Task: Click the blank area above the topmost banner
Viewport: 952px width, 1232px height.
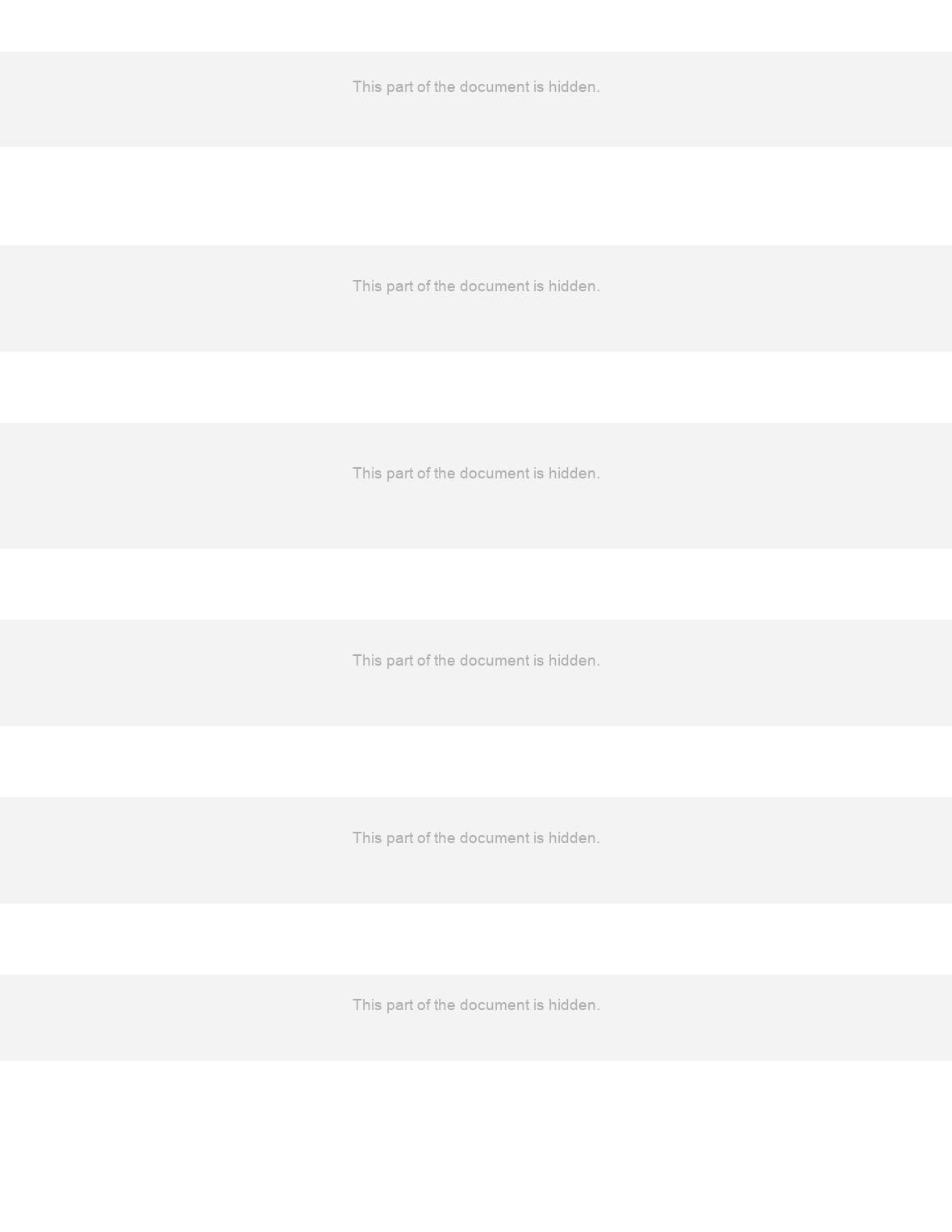Action: coord(476,26)
